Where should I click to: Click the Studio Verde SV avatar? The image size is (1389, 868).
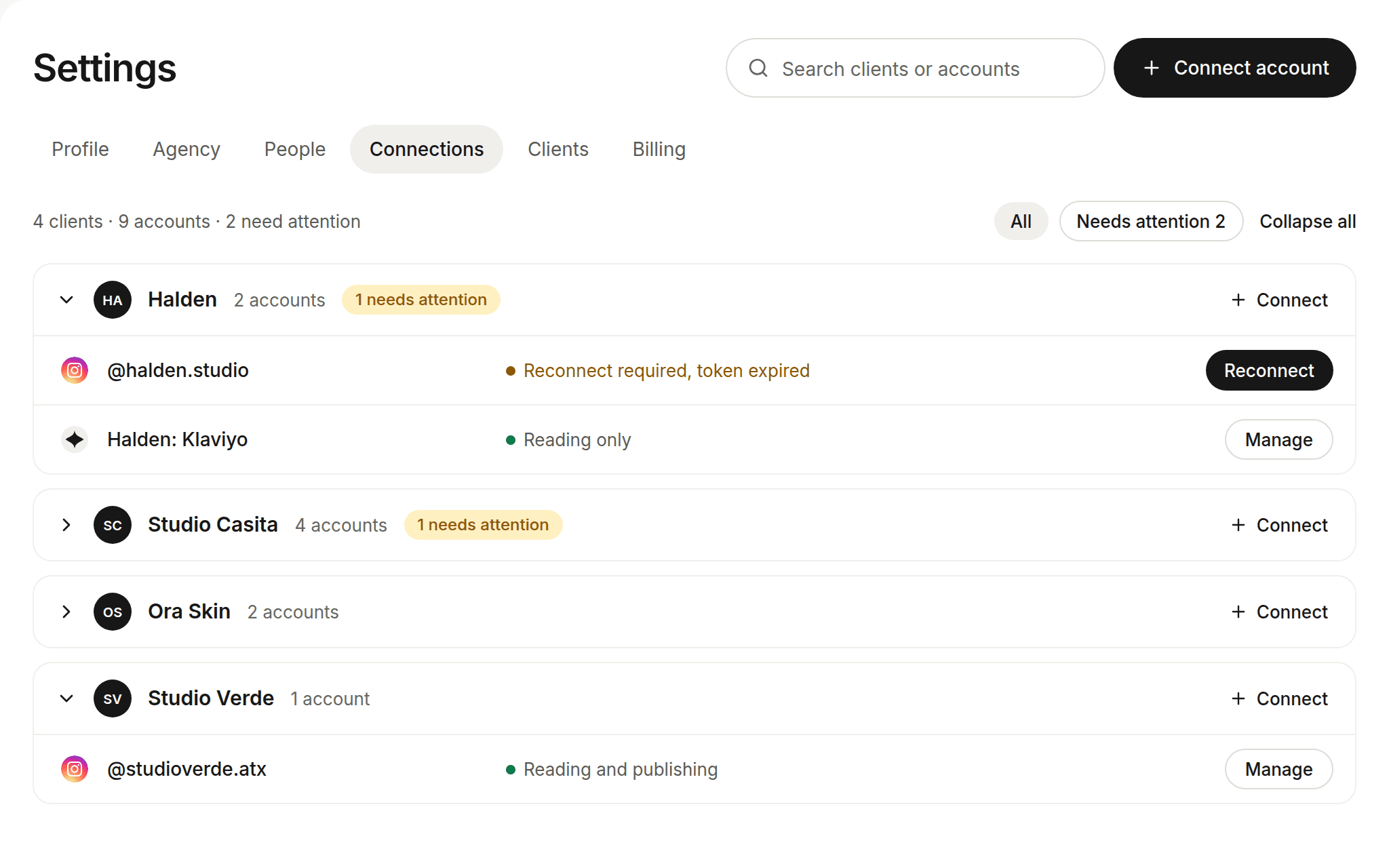(x=113, y=698)
